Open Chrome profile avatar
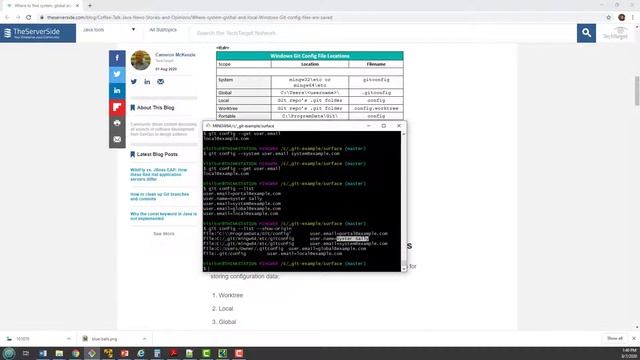The height and width of the screenshot is (360, 640). coord(622,18)
